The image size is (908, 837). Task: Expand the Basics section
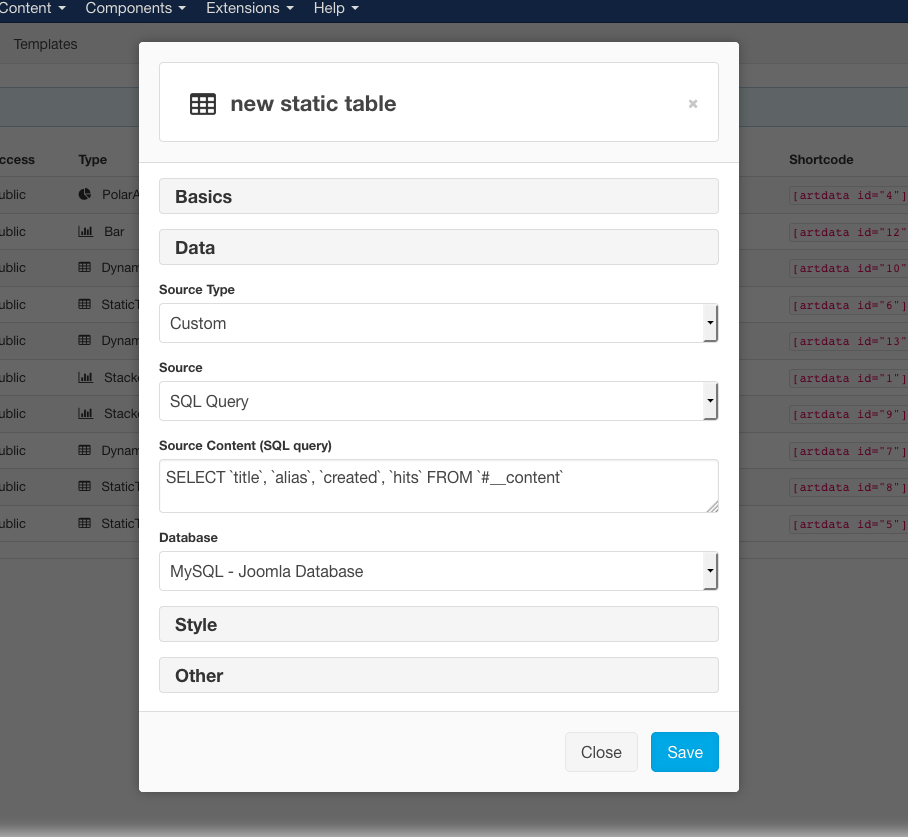pyautogui.click(x=438, y=196)
